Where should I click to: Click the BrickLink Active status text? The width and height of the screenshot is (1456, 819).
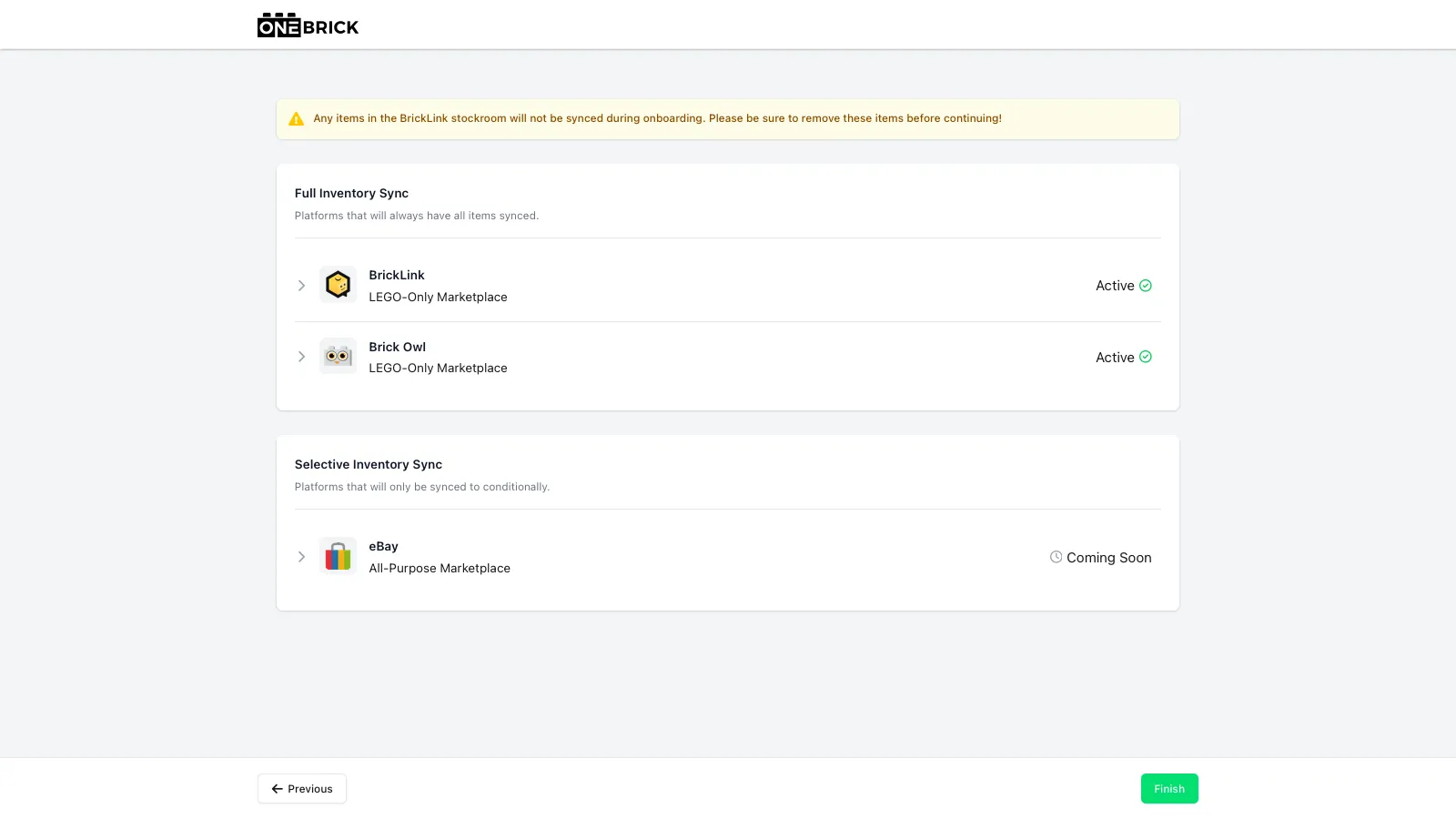point(1115,286)
